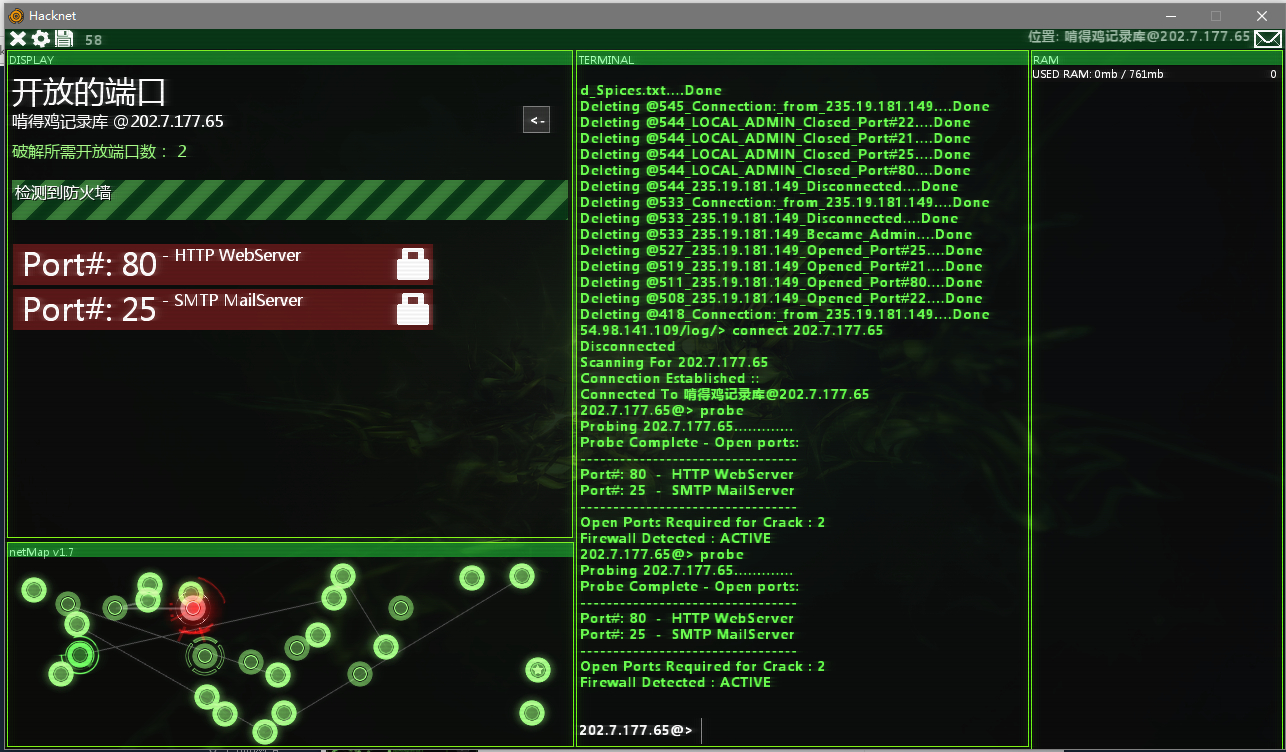Click the lock icon on Port 80
The image size is (1286, 752).
(413, 264)
